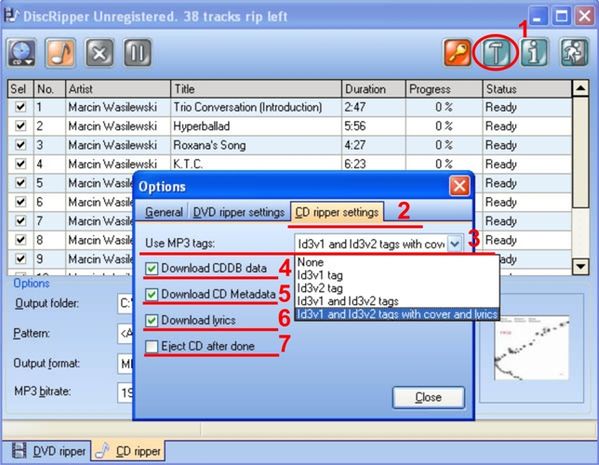Select the Hyperballad track title
Screen dimensions: 599x465
[201, 126]
